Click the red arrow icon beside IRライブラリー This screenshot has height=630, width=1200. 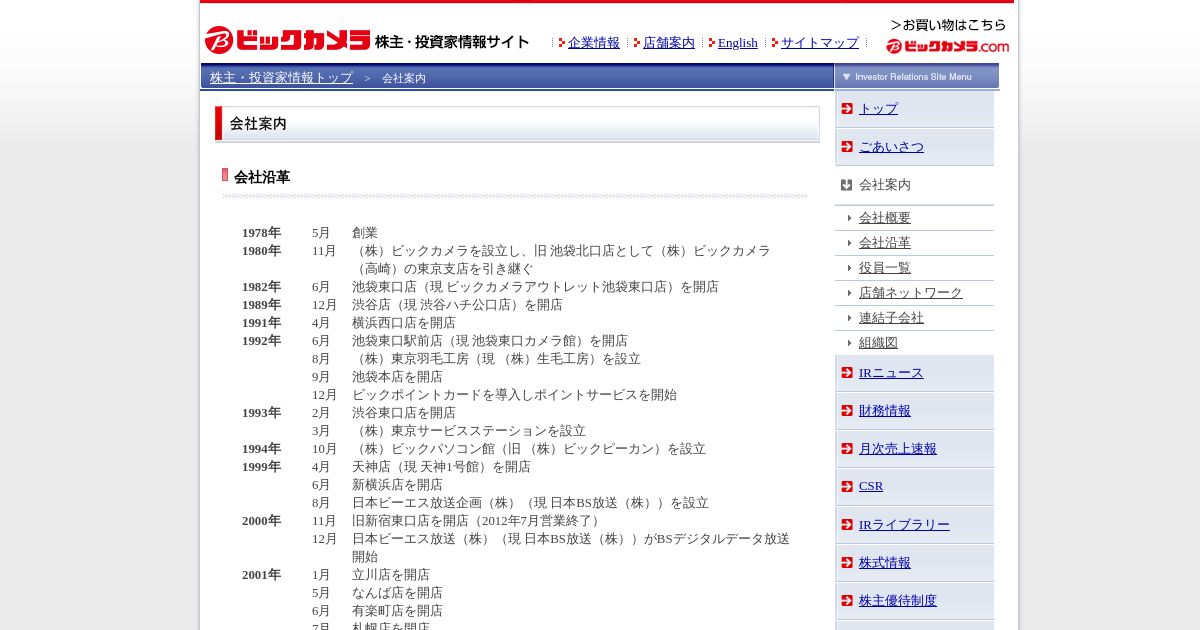click(x=847, y=525)
